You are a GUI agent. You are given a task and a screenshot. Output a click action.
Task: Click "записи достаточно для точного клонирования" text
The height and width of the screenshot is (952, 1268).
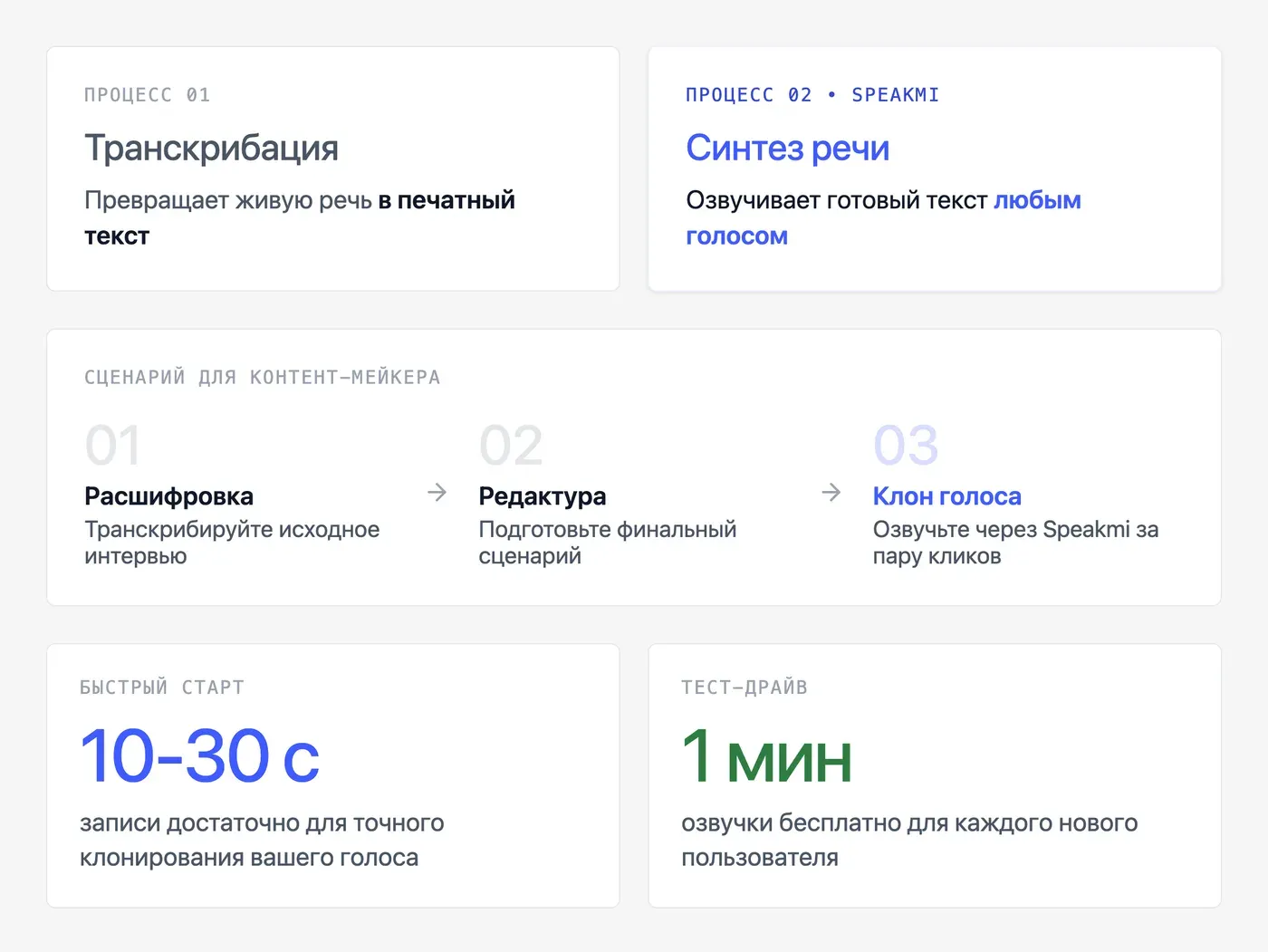[x=262, y=841]
